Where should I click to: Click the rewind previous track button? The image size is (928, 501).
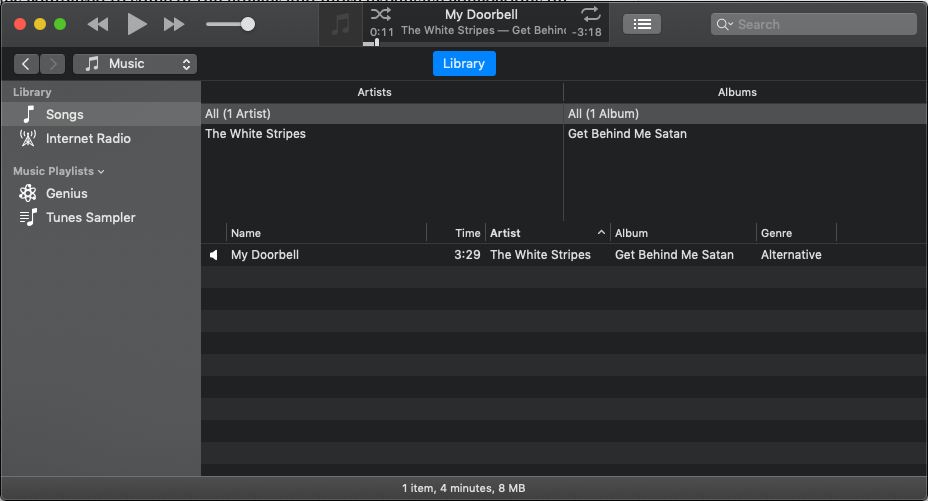coord(98,24)
